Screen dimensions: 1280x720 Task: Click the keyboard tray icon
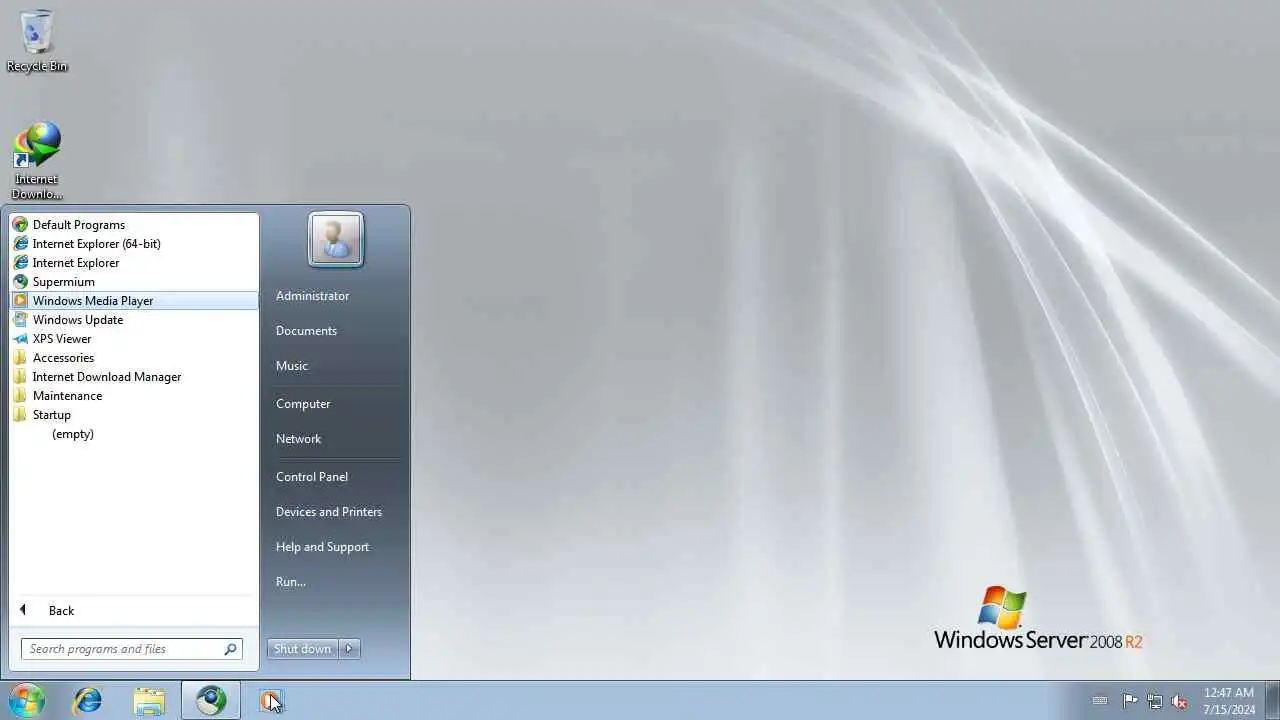click(x=1100, y=701)
